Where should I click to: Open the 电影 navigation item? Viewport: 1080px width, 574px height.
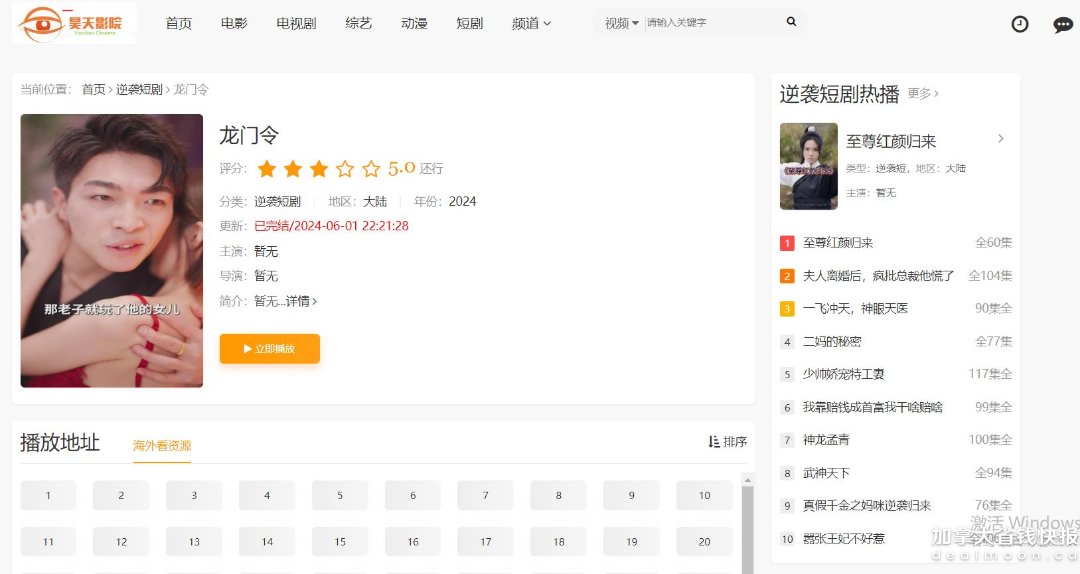click(x=234, y=23)
